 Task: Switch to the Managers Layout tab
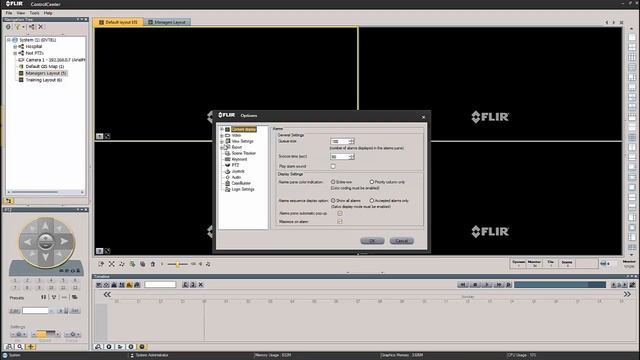[167, 22]
